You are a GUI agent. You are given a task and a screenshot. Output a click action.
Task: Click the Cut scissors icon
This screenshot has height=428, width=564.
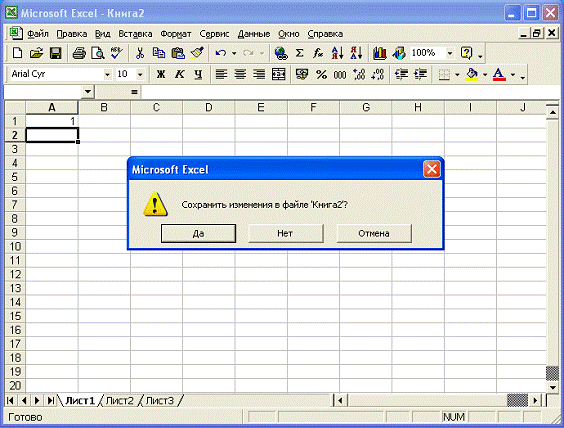click(140, 53)
